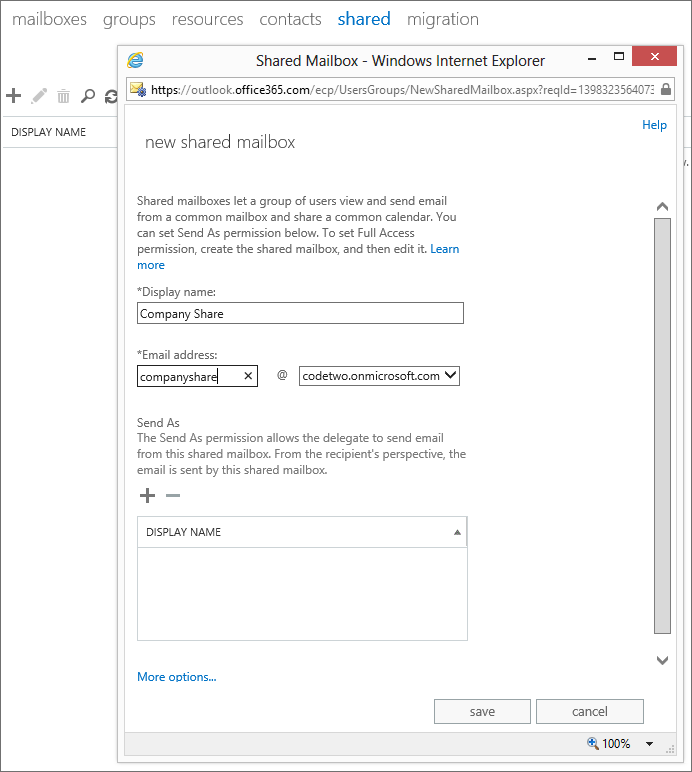Image resolution: width=692 pixels, height=772 pixels.
Task: Click the save button
Action: 482,711
